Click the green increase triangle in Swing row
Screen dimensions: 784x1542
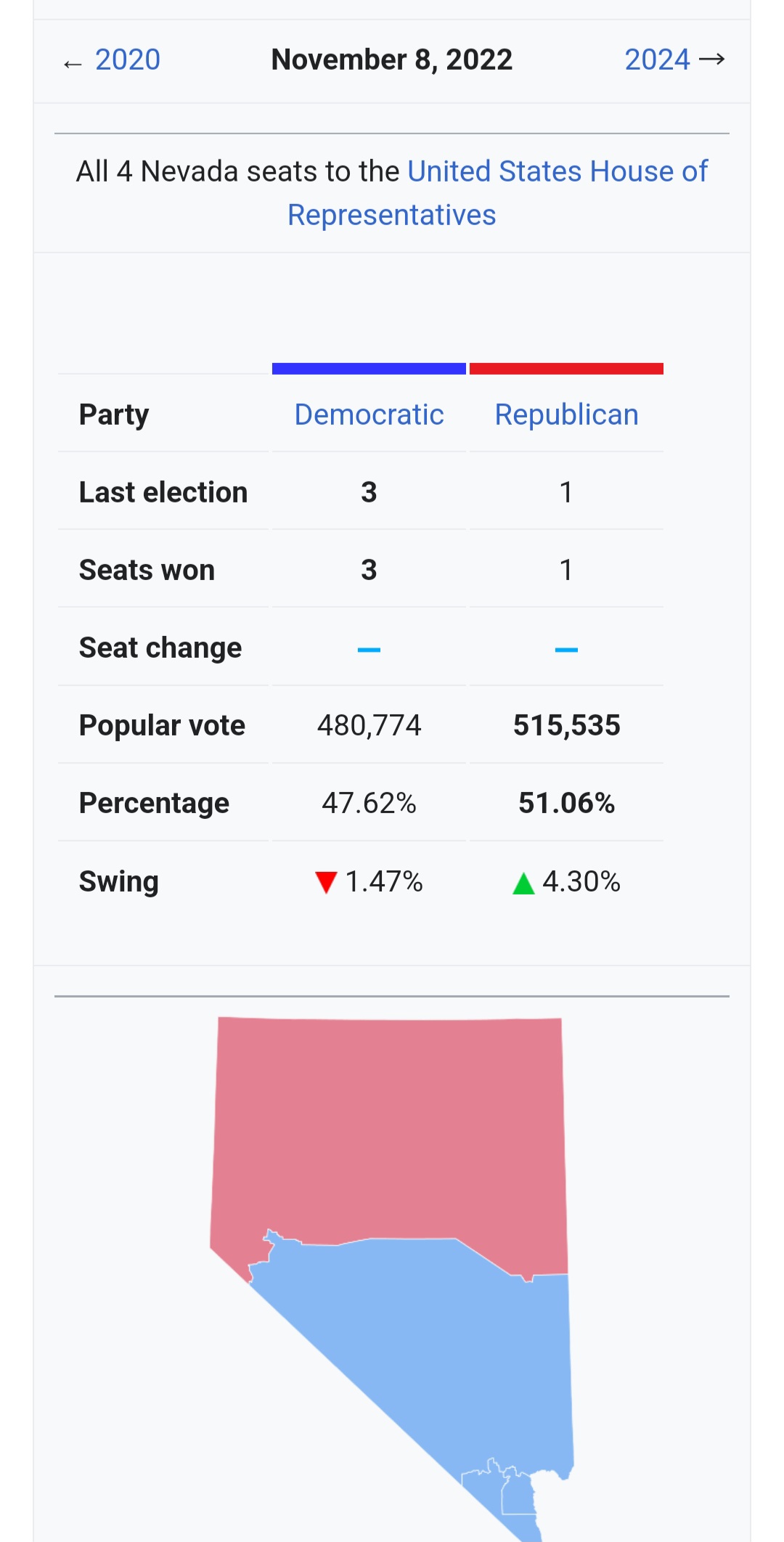pos(523,884)
